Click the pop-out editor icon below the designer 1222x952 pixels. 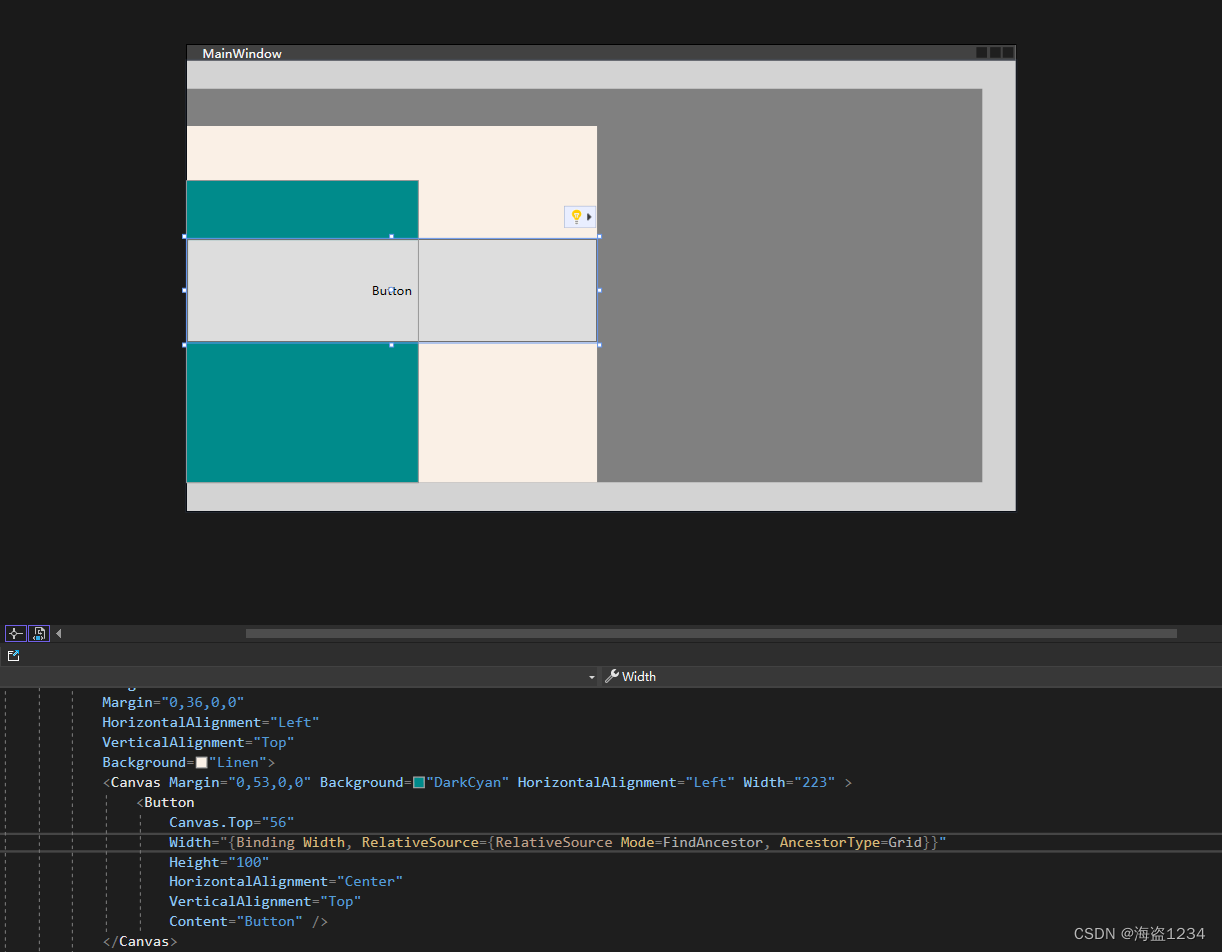(x=13, y=655)
